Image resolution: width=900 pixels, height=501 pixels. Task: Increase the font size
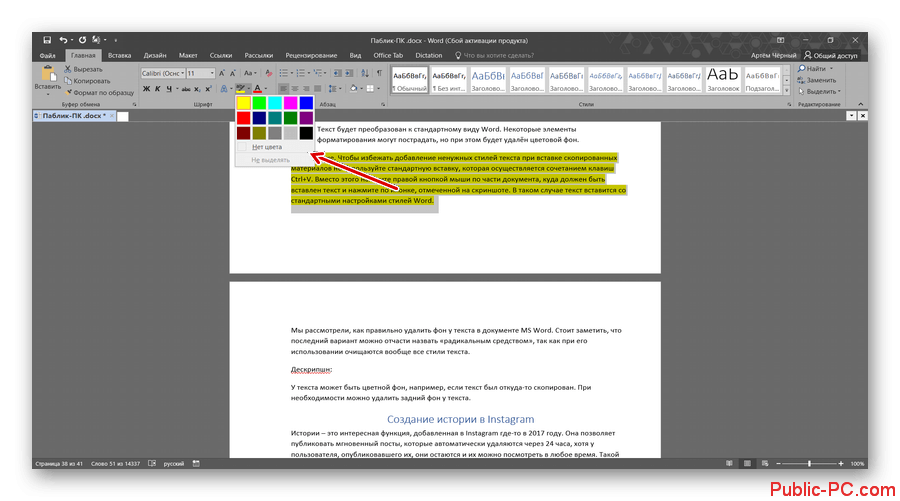222,73
